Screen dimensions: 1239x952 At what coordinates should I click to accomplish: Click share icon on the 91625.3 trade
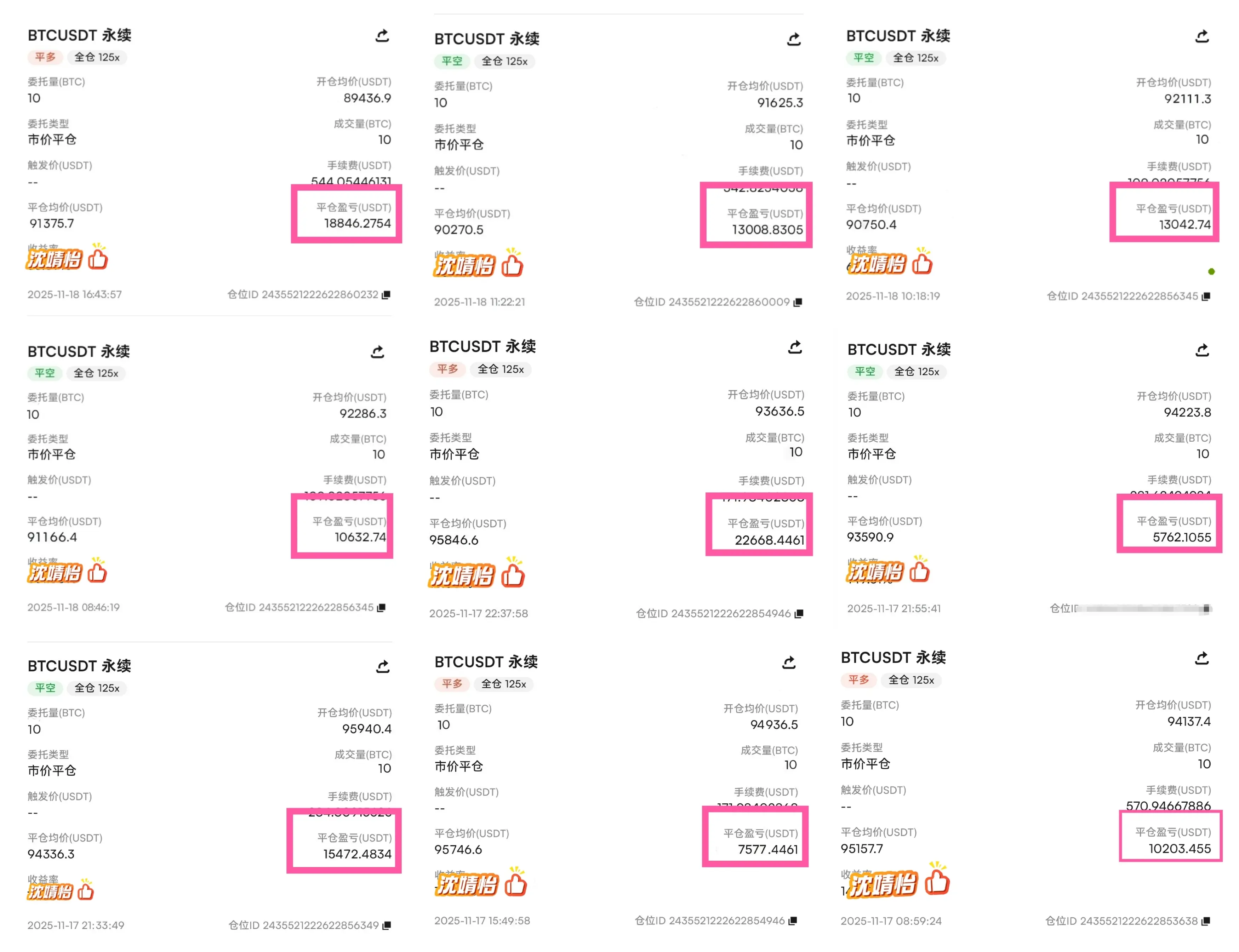click(x=794, y=39)
